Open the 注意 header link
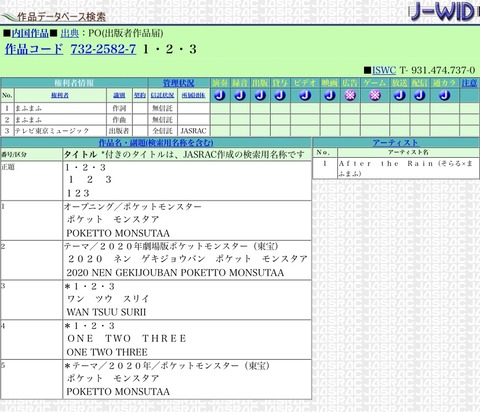 [469, 83]
